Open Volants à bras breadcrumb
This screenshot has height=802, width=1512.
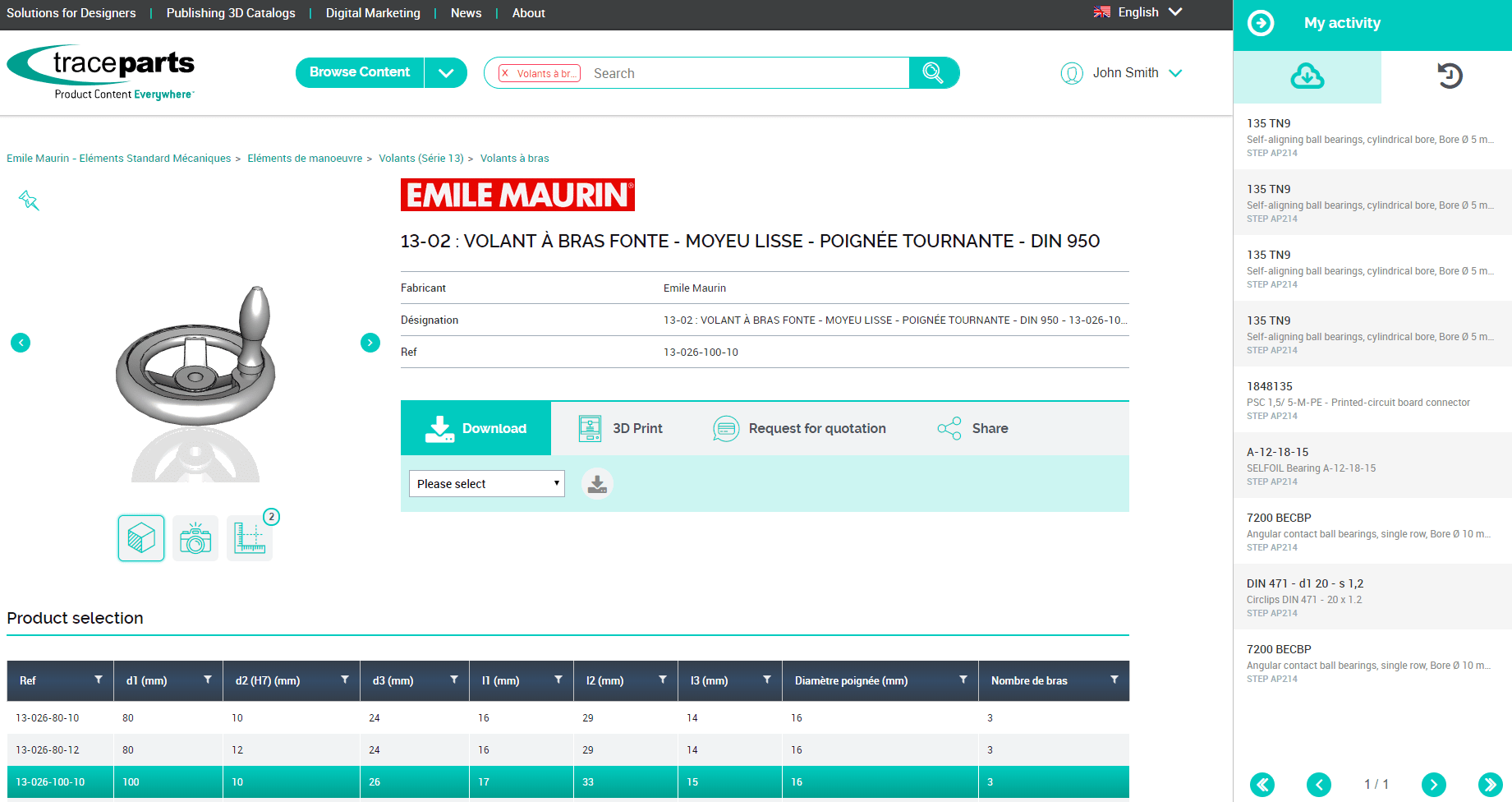click(515, 158)
